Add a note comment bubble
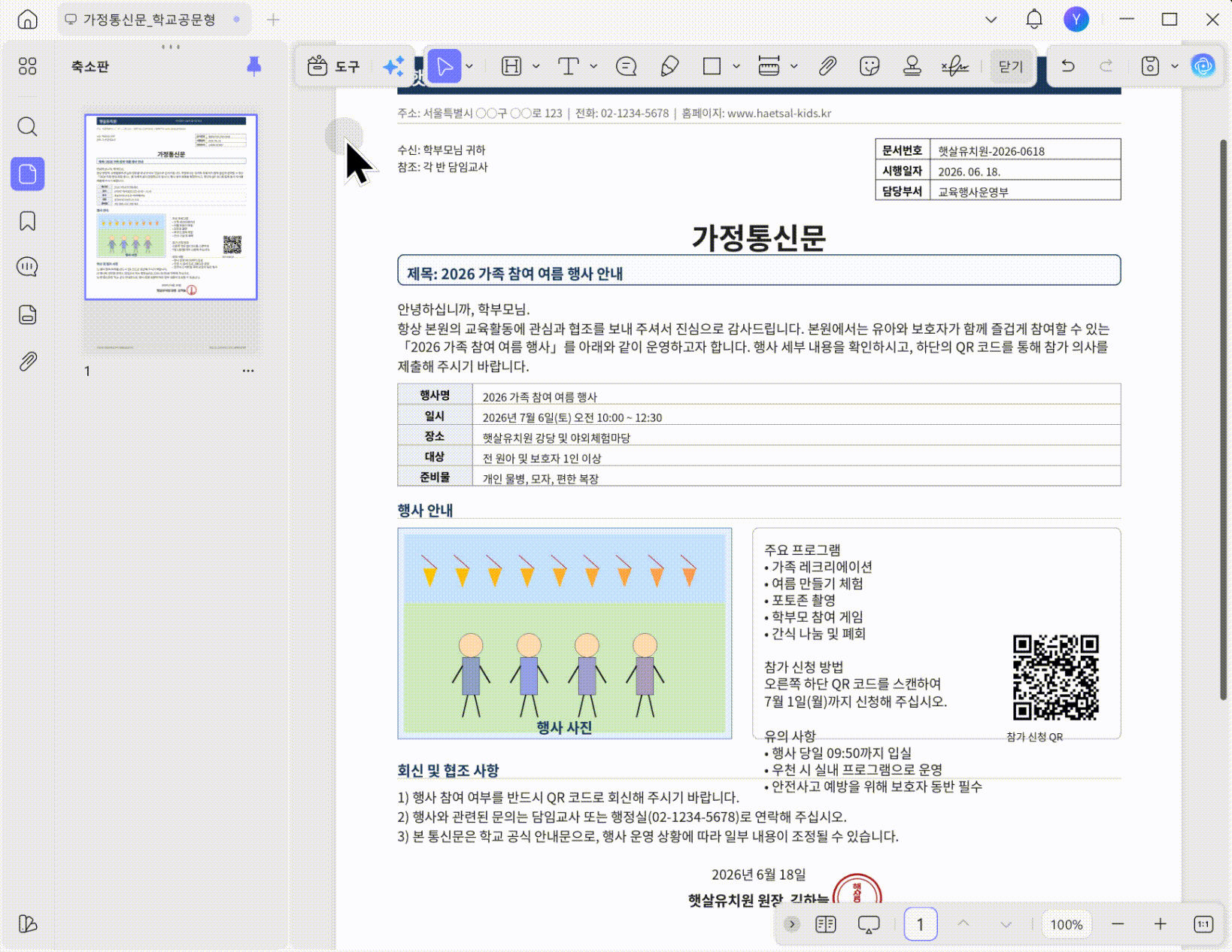The height and width of the screenshot is (952, 1232). [627, 67]
